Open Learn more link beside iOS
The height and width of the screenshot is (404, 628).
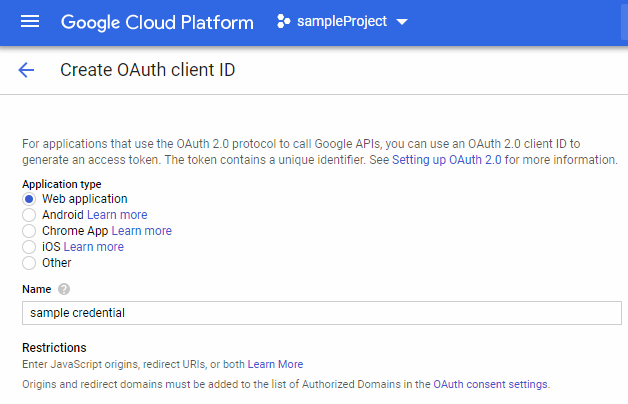pos(94,247)
